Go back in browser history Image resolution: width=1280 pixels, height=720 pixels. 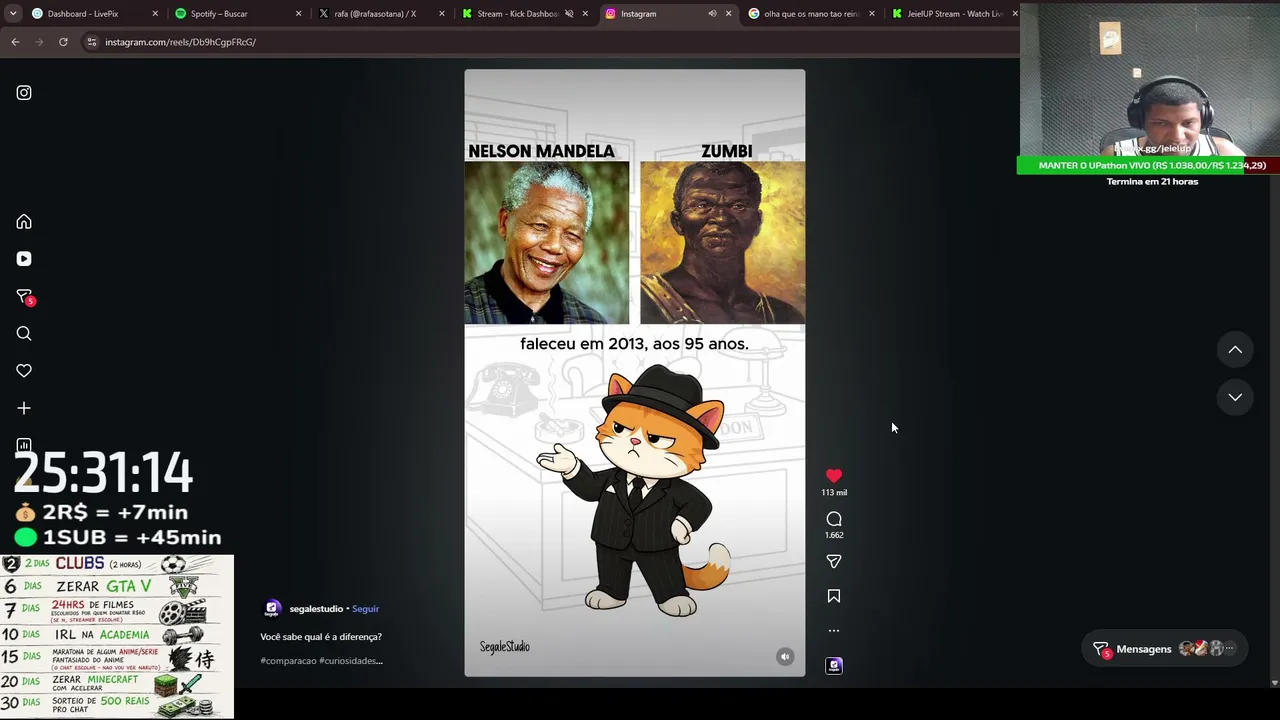15,42
